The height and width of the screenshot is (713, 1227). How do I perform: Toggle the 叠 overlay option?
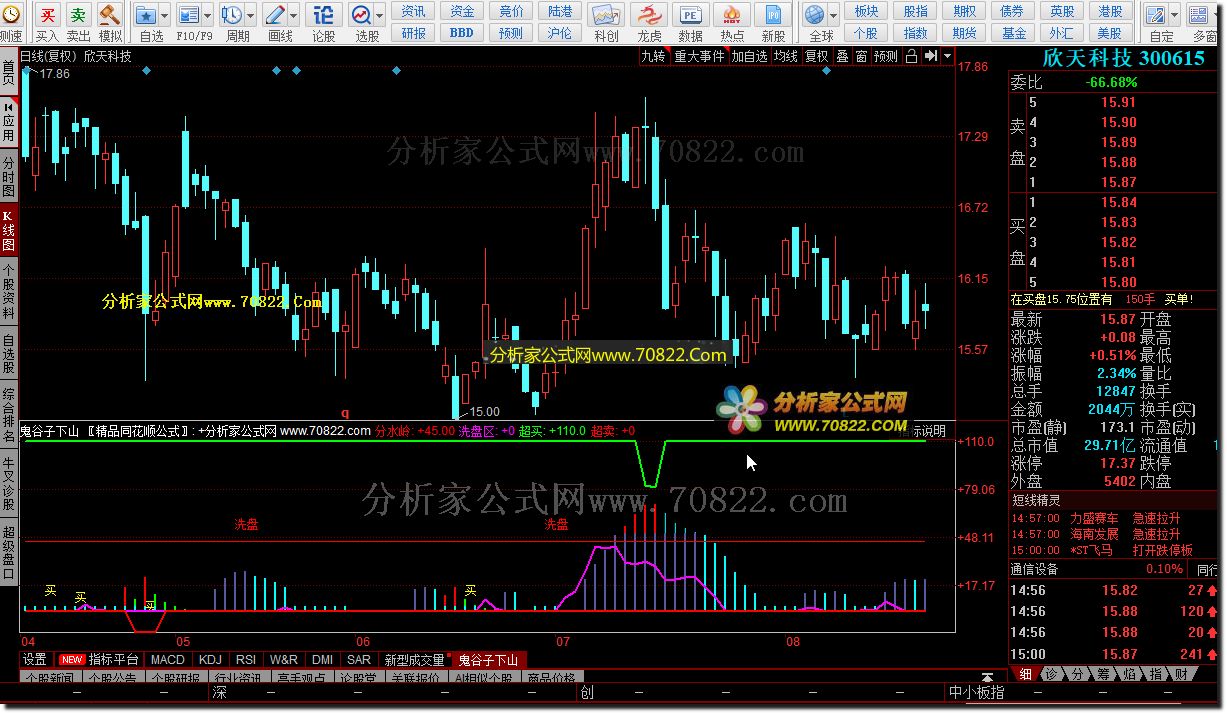coord(842,57)
